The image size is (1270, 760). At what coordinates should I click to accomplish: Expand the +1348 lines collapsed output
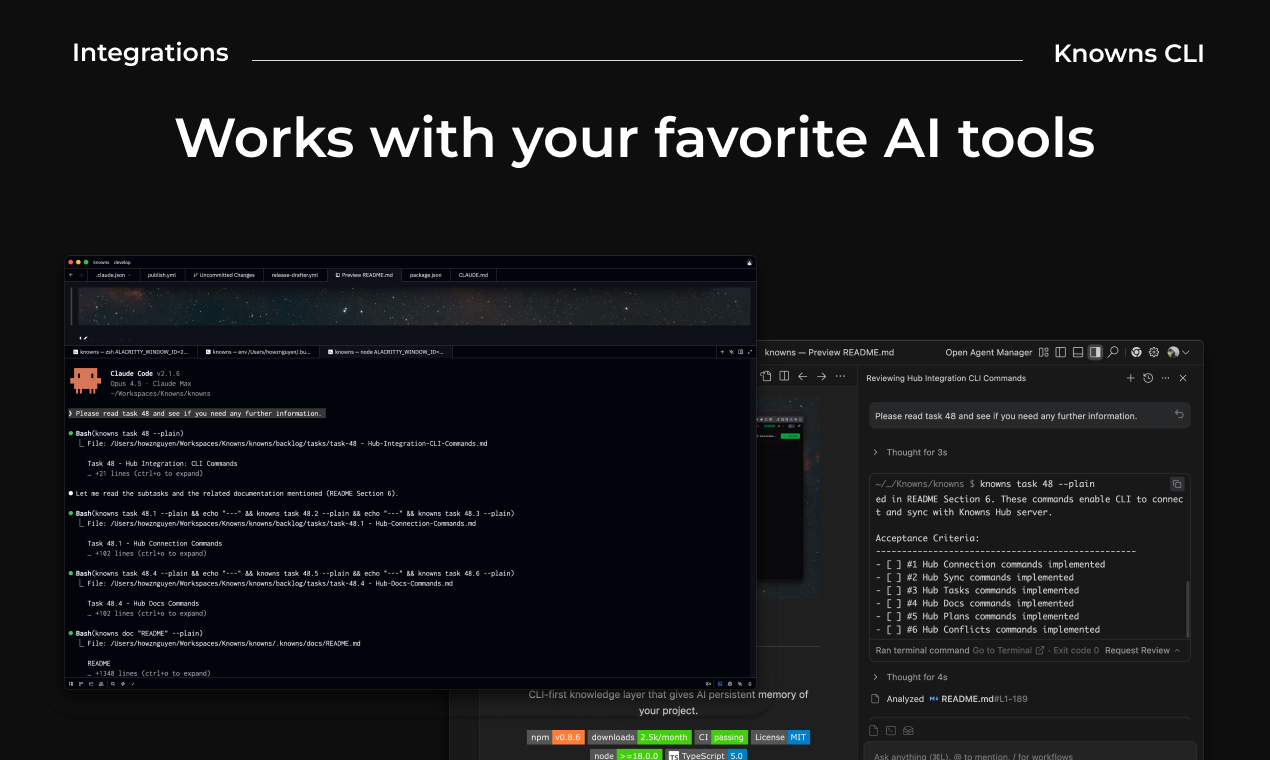149,673
